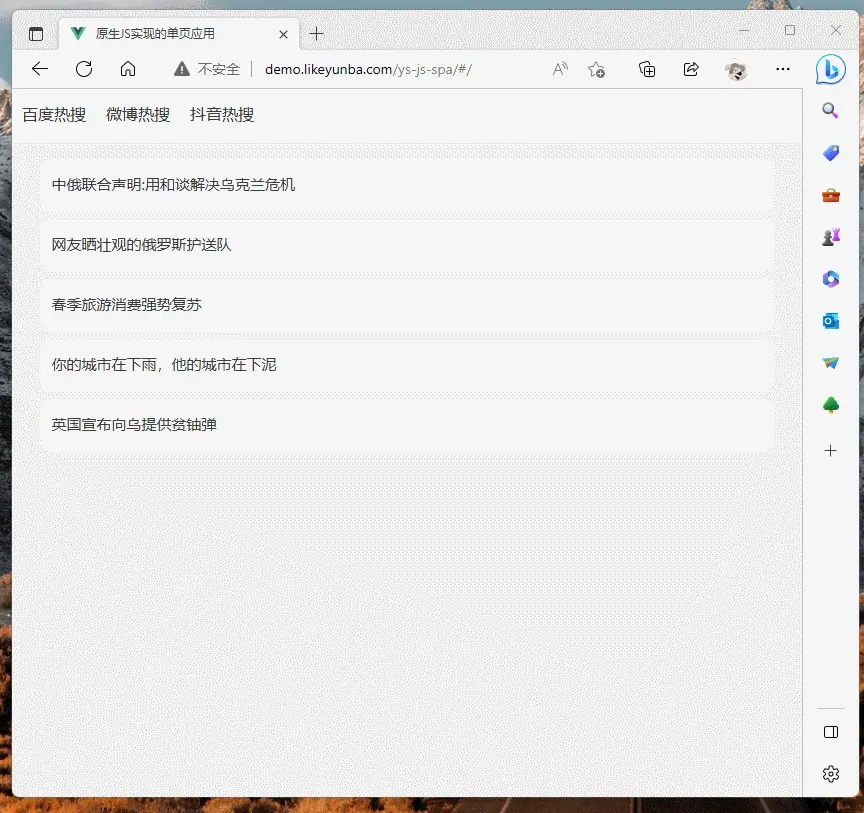Click the 不安全 security label
The width and height of the screenshot is (864, 813).
219,69
